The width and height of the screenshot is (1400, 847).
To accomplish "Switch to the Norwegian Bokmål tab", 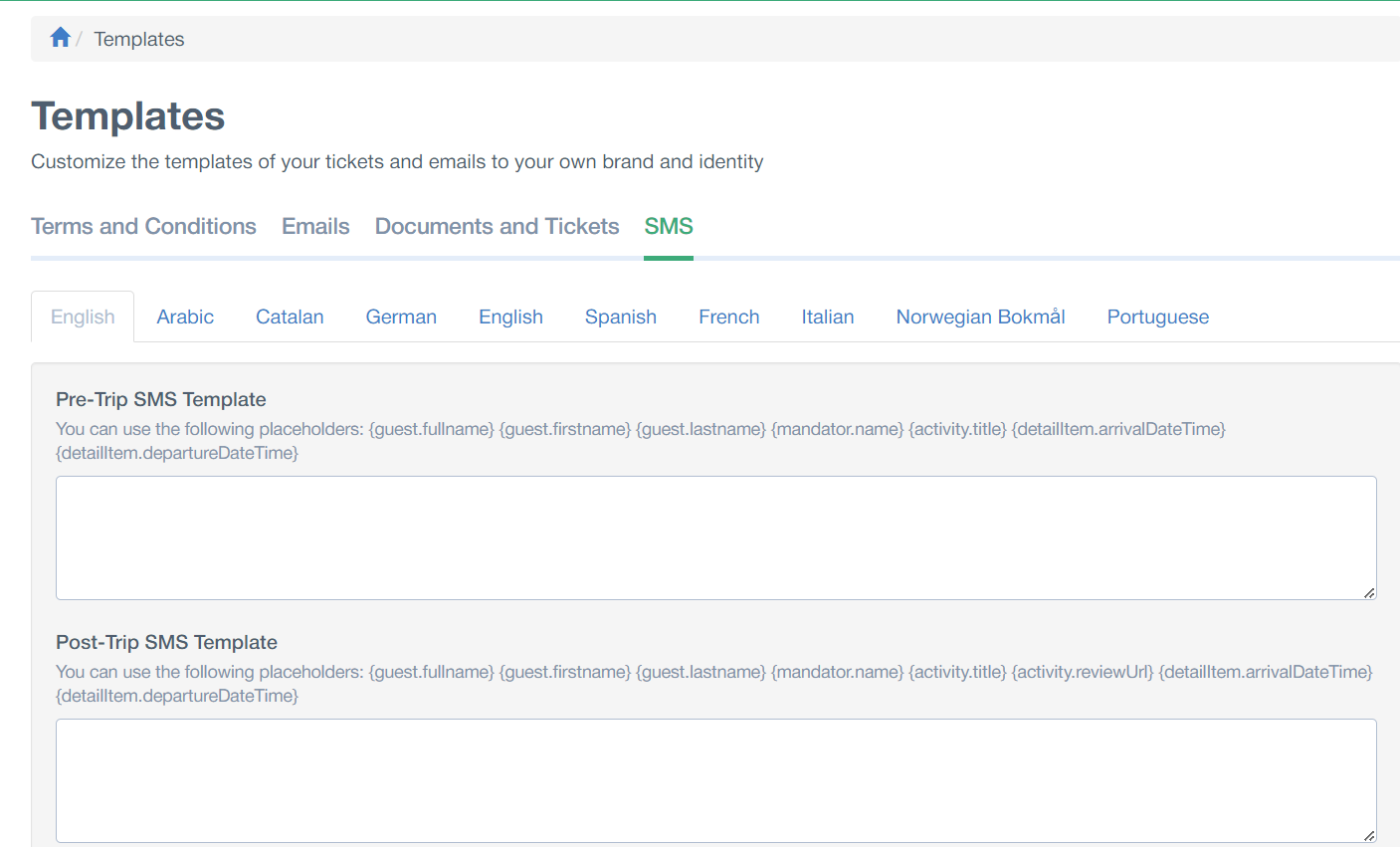I will tap(980, 317).
